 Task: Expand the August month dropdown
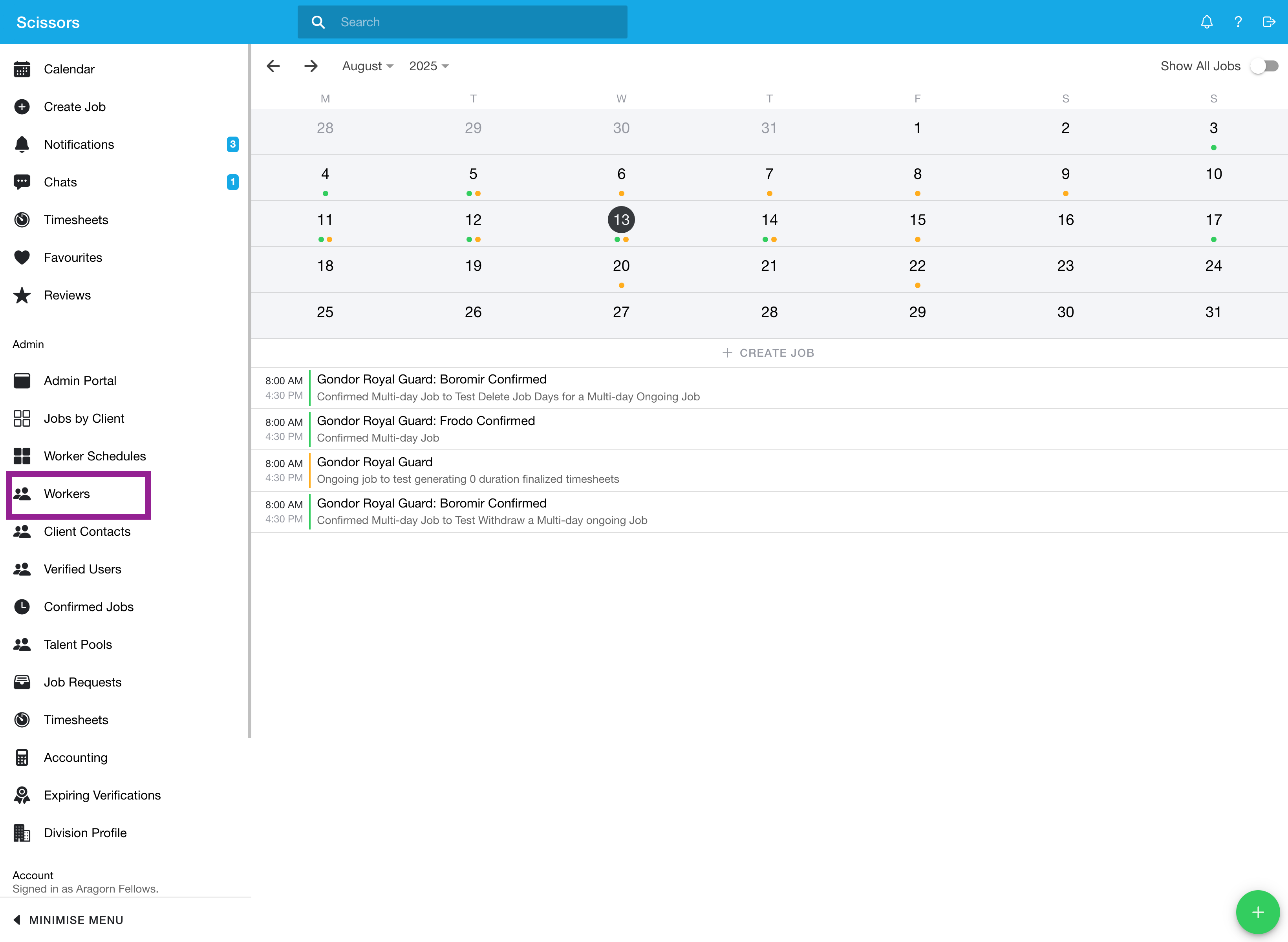tap(367, 66)
